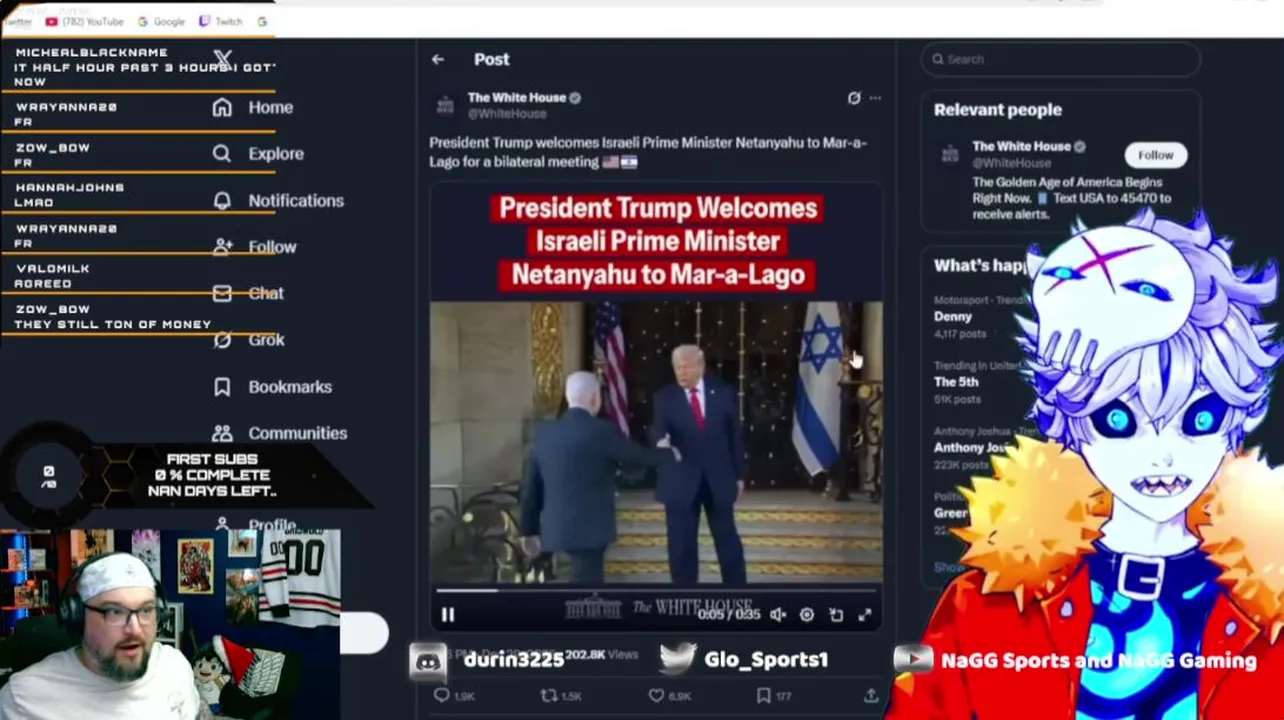The image size is (1284, 720).
Task: Go back using the Post back arrow
Action: click(437, 59)
